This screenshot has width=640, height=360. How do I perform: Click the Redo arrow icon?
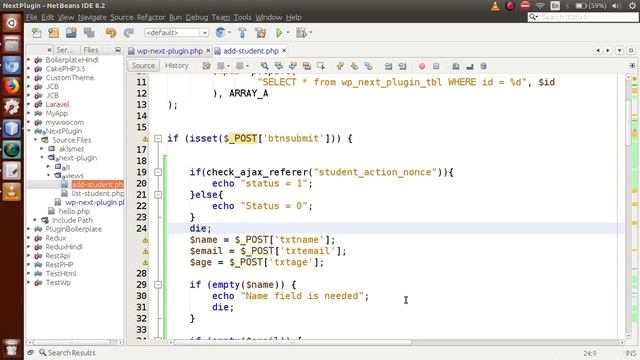(129, 33)
